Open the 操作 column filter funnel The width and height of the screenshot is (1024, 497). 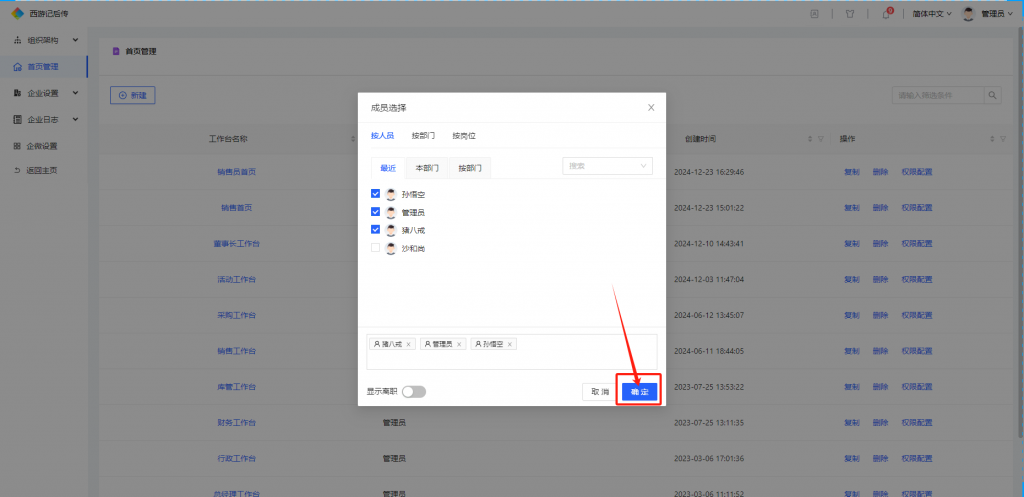pyautogui.click(x=1003, y=139)
